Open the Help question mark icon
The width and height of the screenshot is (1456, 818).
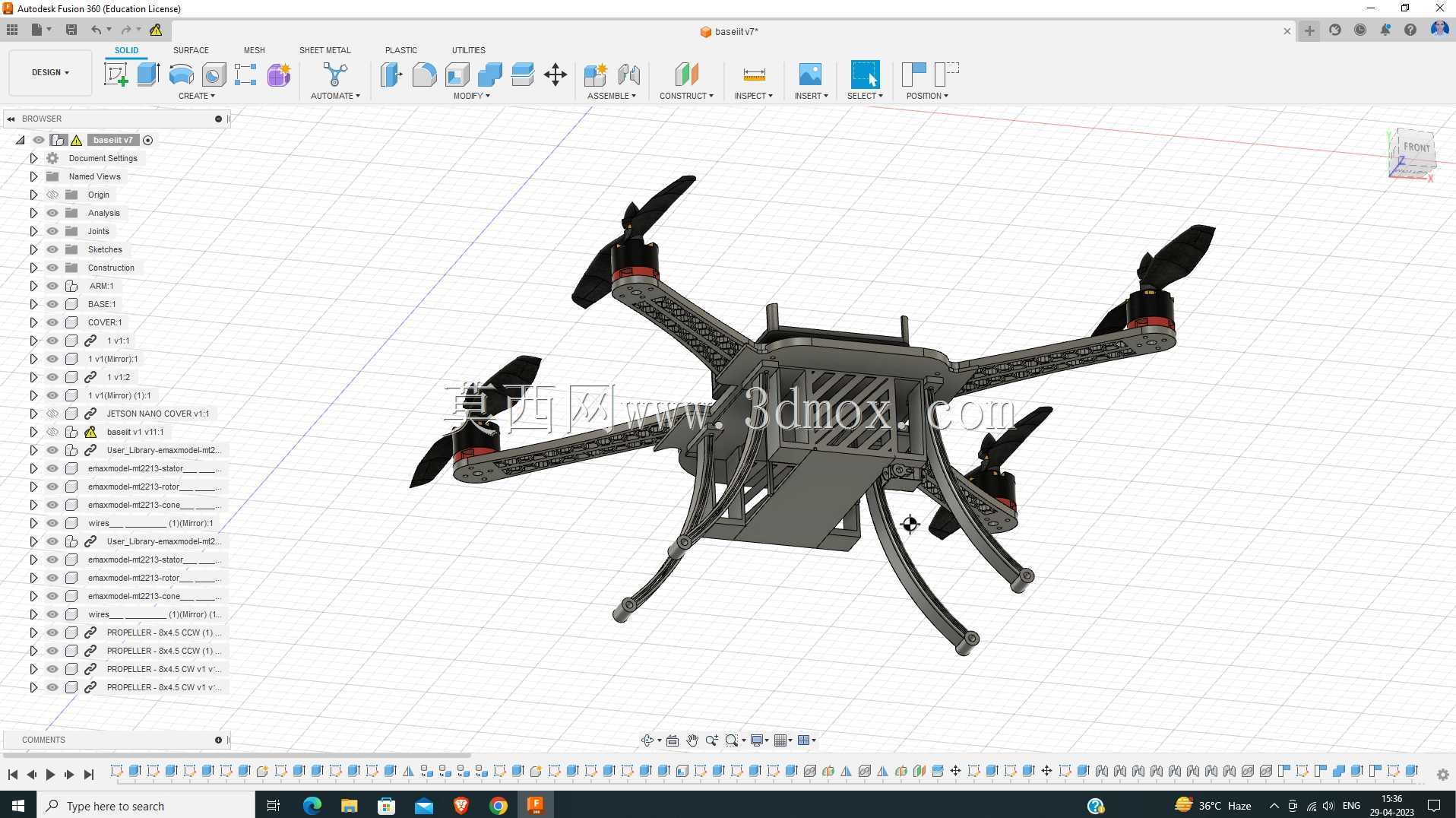(x=1410, y=30)
